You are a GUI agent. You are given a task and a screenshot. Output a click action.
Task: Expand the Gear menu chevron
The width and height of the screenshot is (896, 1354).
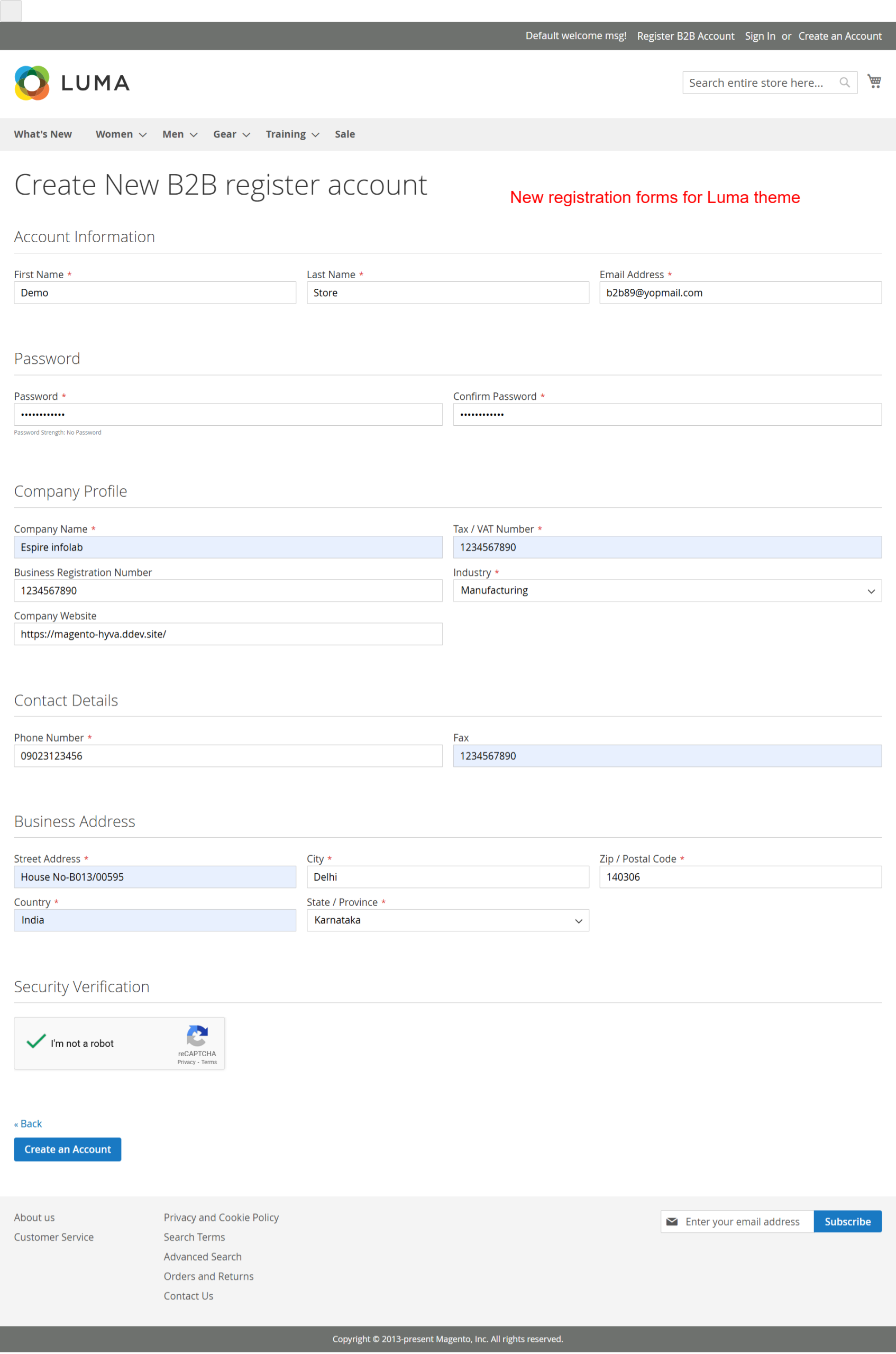pos(246,135)
